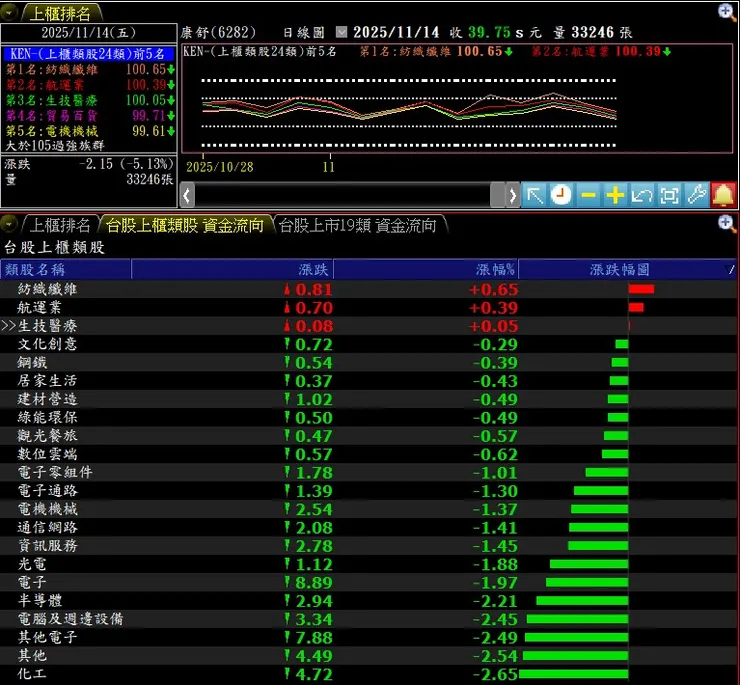
Task: Click green bar in 化工 row
Action: (x=573, y=674)
